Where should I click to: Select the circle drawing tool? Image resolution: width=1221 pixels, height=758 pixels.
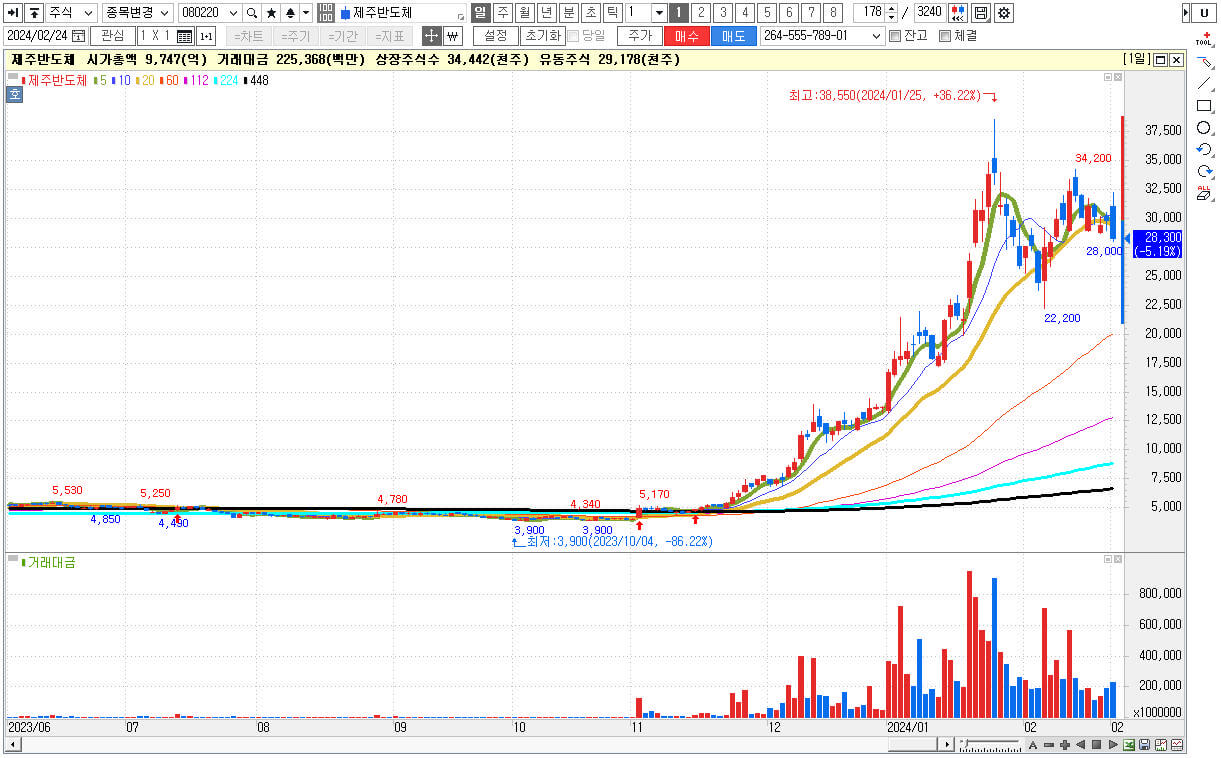pyautogui.click(x=1205, y=128)
